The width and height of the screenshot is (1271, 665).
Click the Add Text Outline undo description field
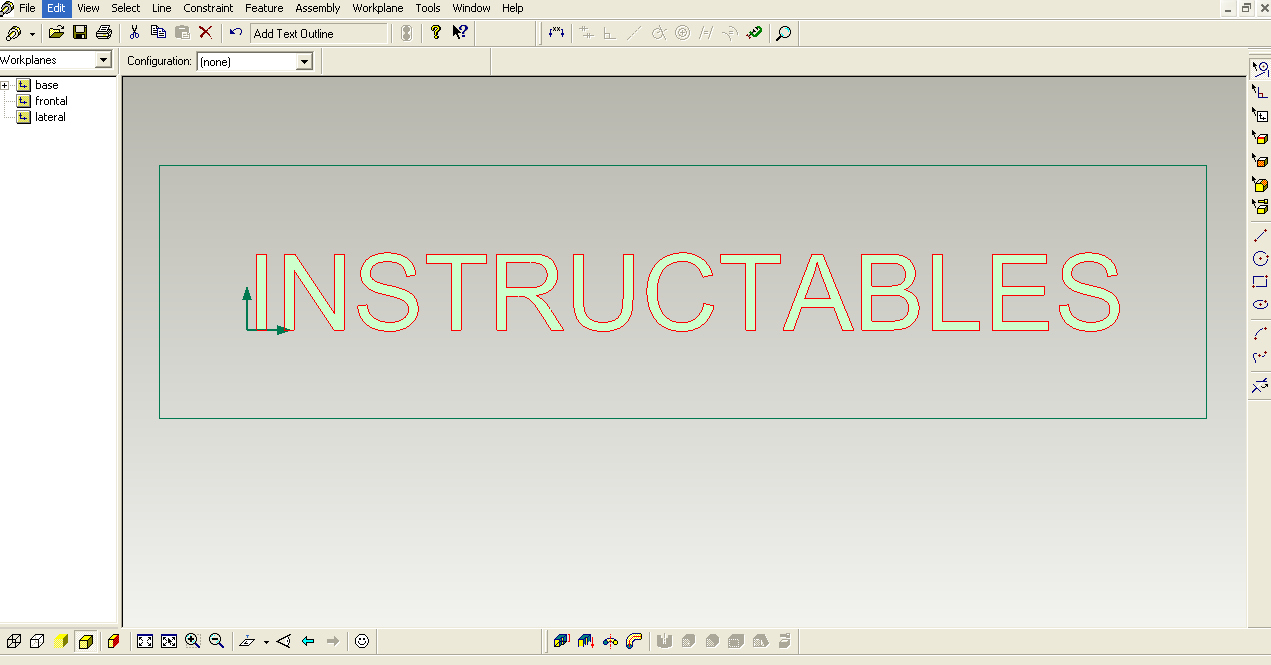[x=319, y=33]
